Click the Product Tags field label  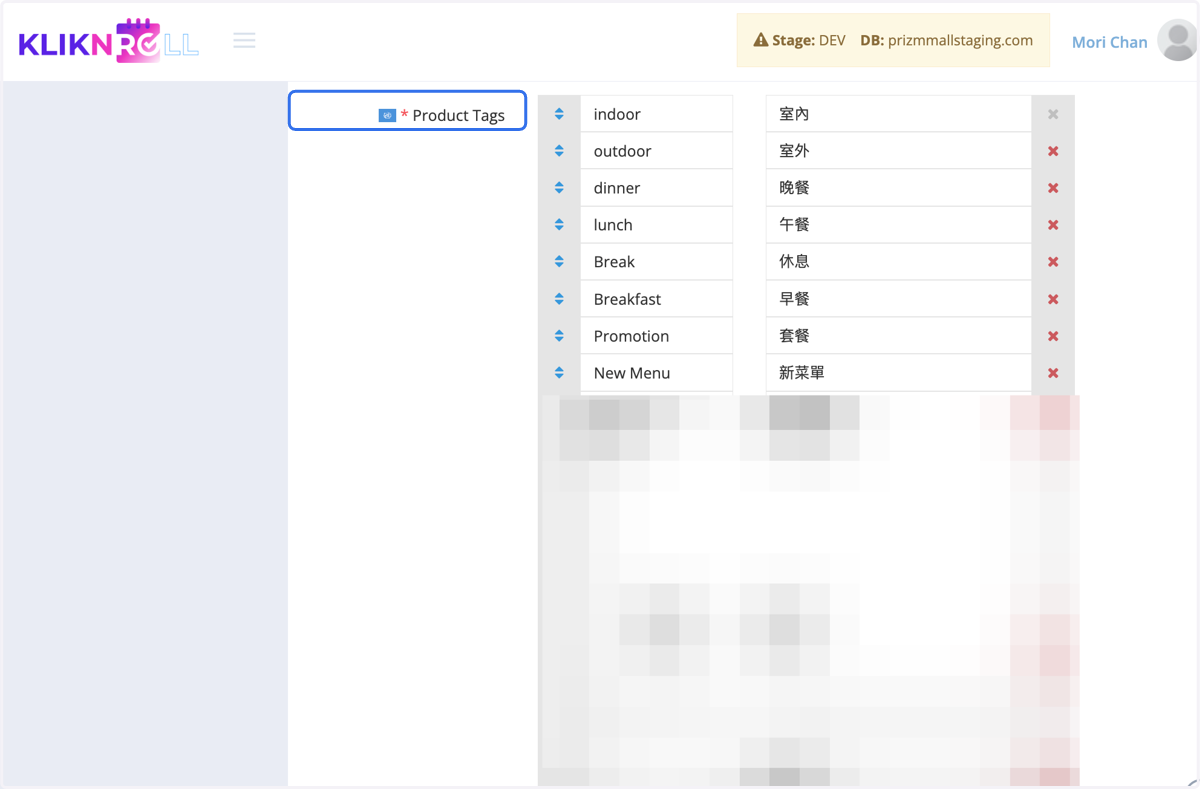[x=458, y=115]
